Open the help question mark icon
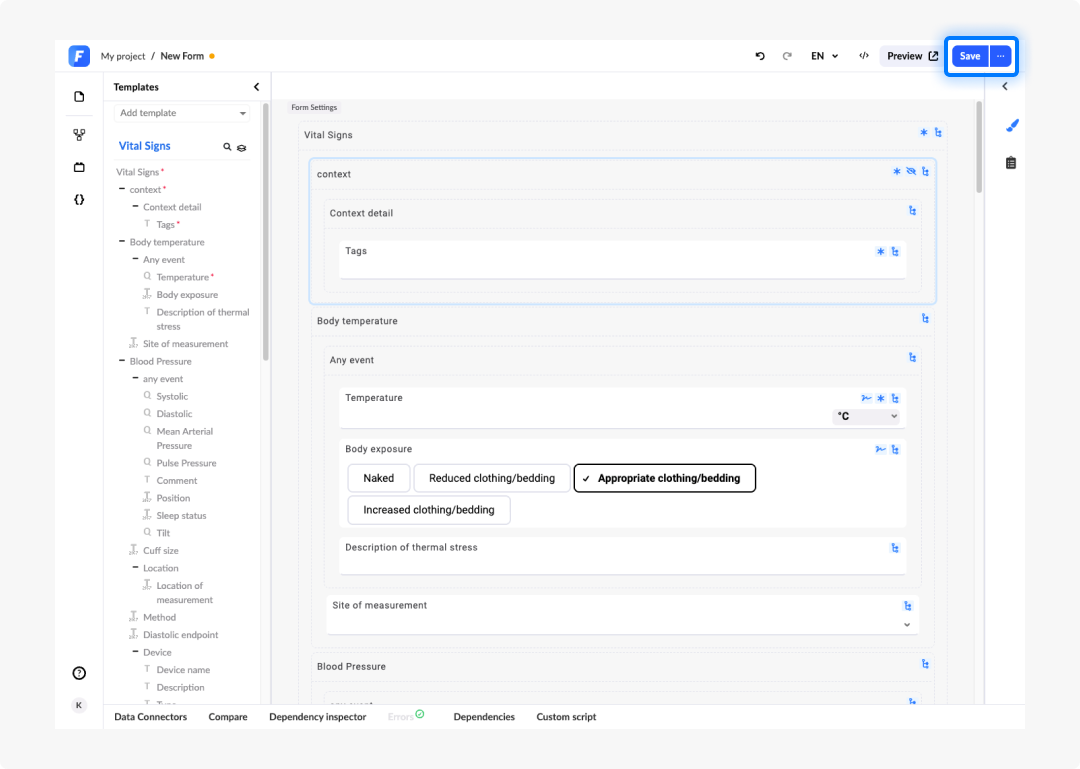The height and width of the screenshot is (769, 1080). point(79,673)
